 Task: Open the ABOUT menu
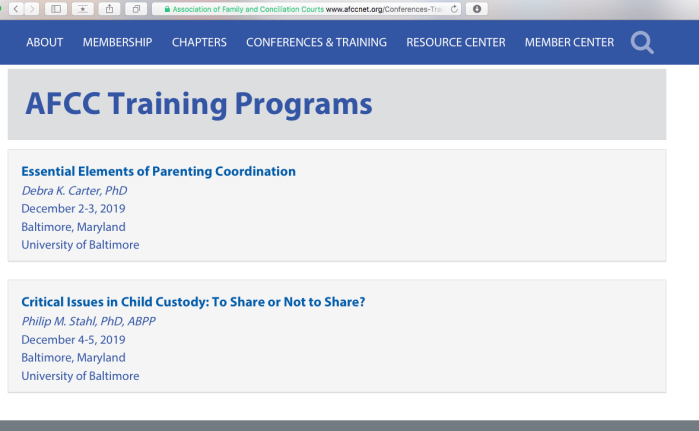pos(45,42)
